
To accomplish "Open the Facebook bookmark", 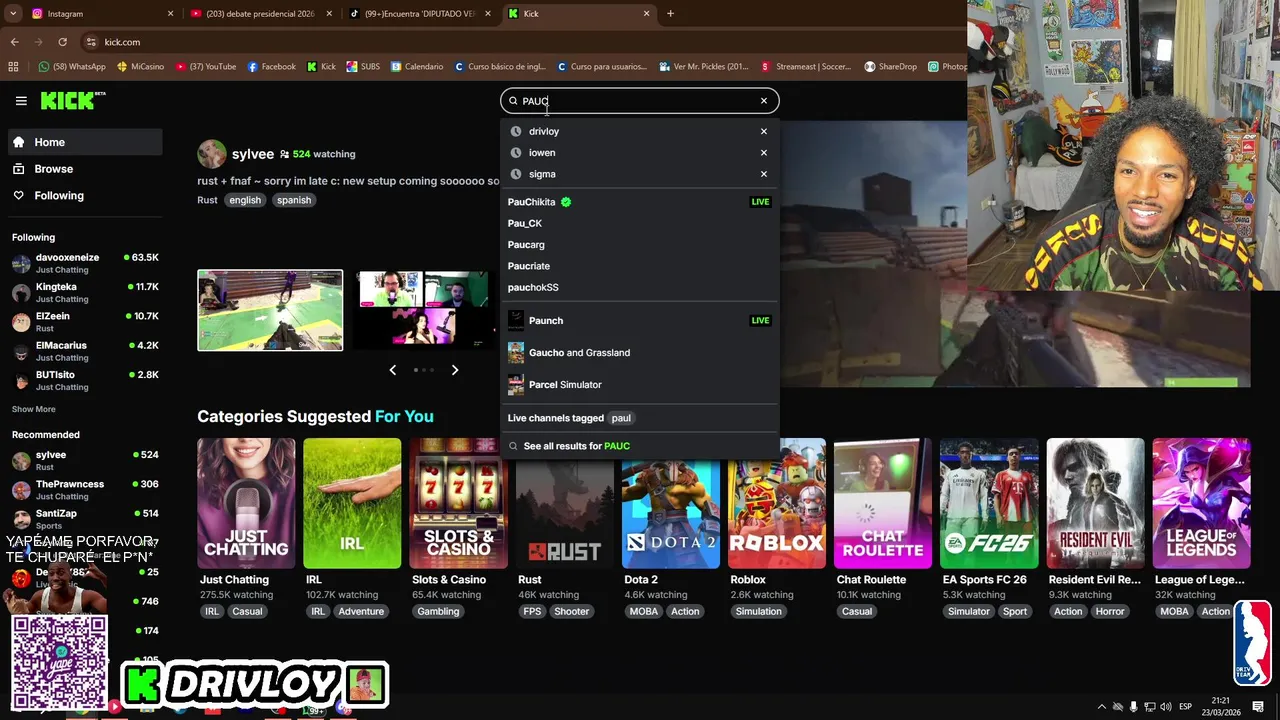I will pos(271,67).
